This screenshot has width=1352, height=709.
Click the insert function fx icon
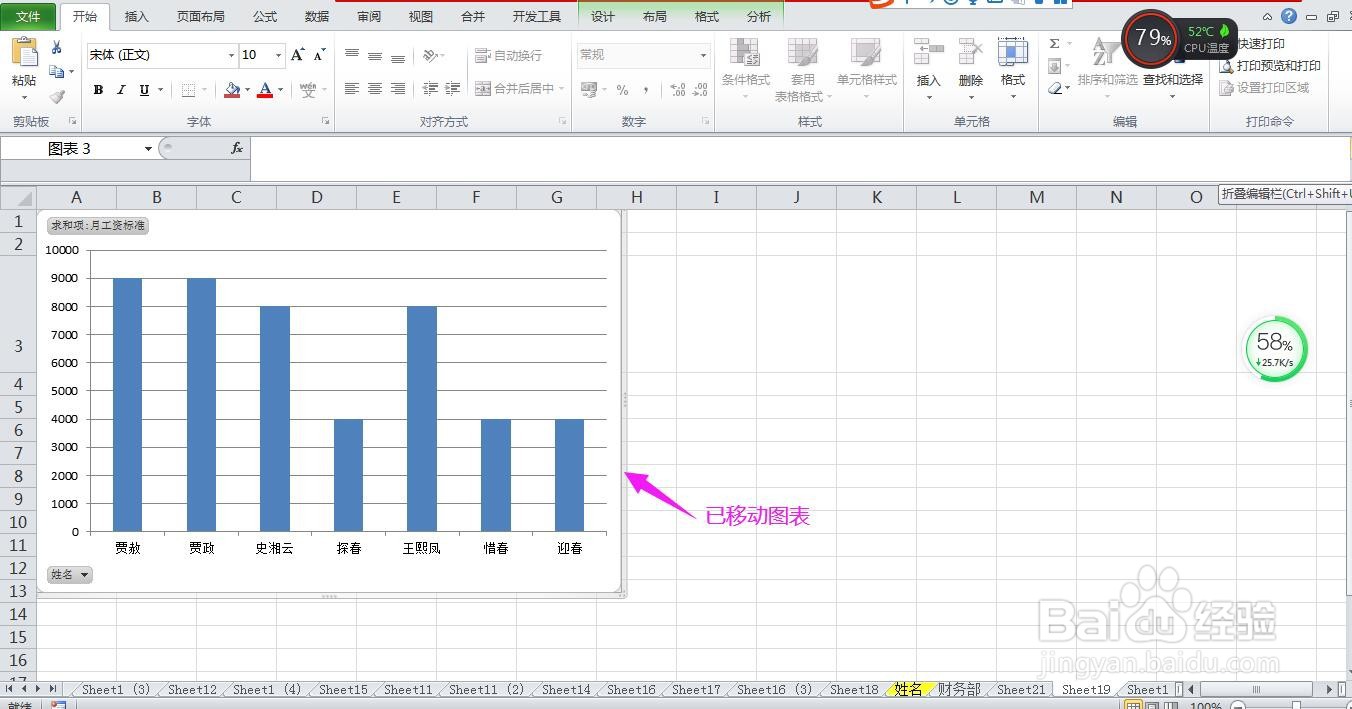[x=237, y=148]
